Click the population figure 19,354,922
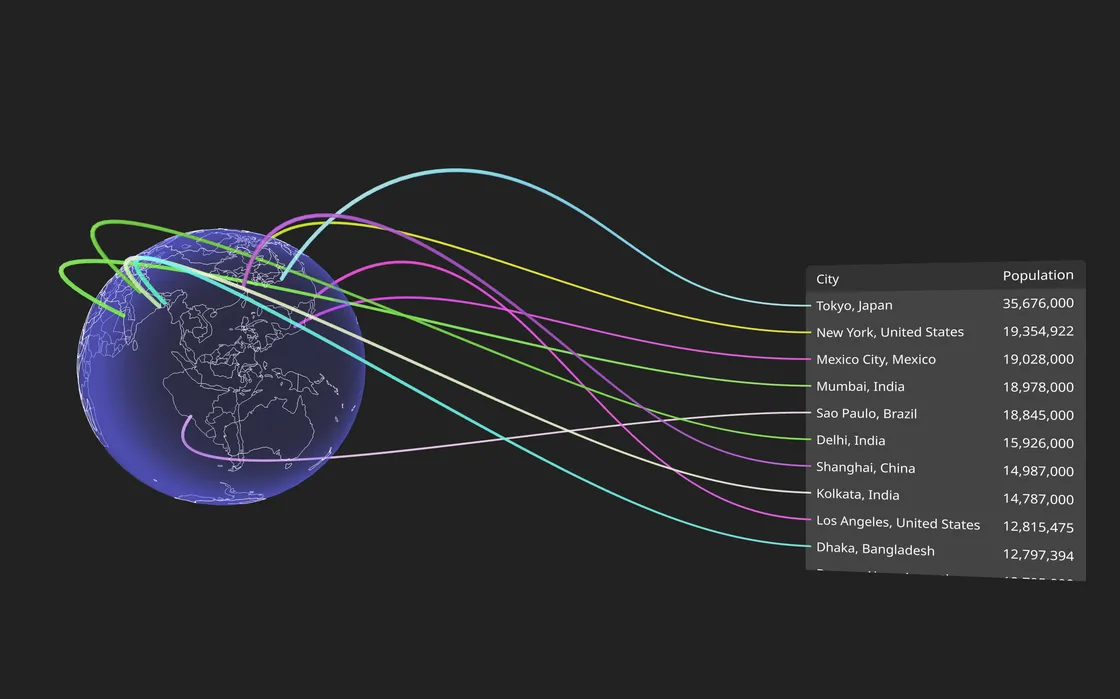The width and height of the screenshot is (1120, 699). (1038, 330)
